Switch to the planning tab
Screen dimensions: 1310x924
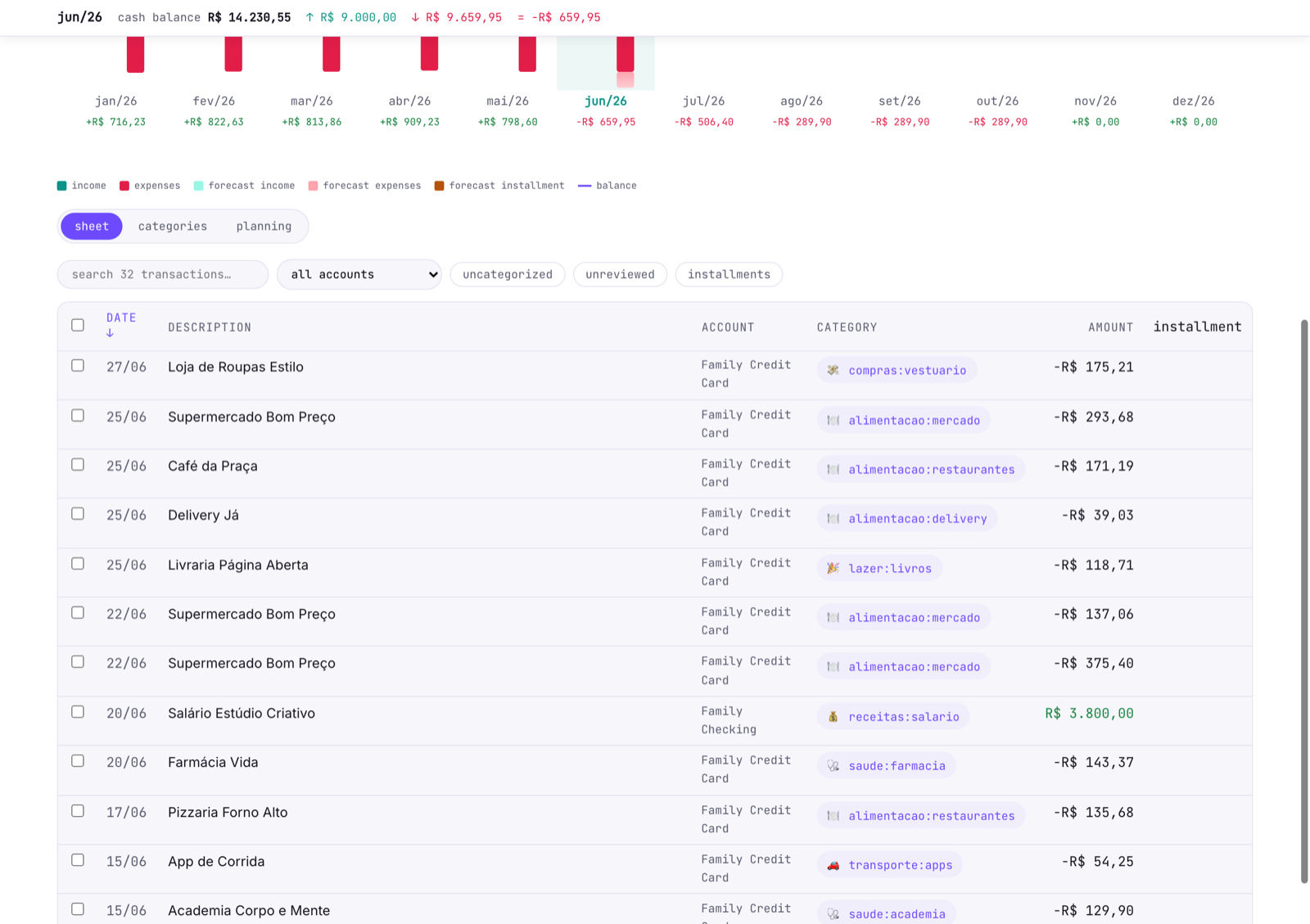[264, 226]
